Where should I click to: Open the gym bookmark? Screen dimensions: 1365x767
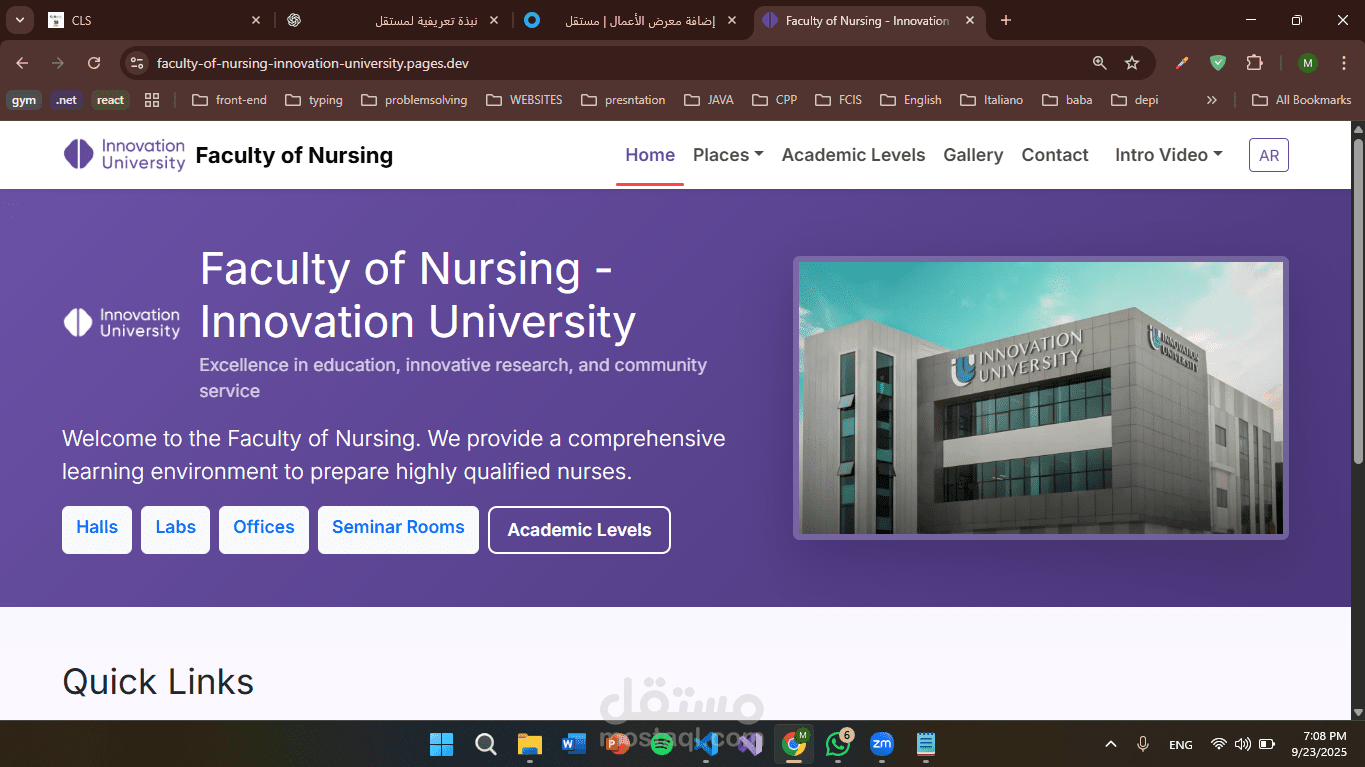[24, 100]
